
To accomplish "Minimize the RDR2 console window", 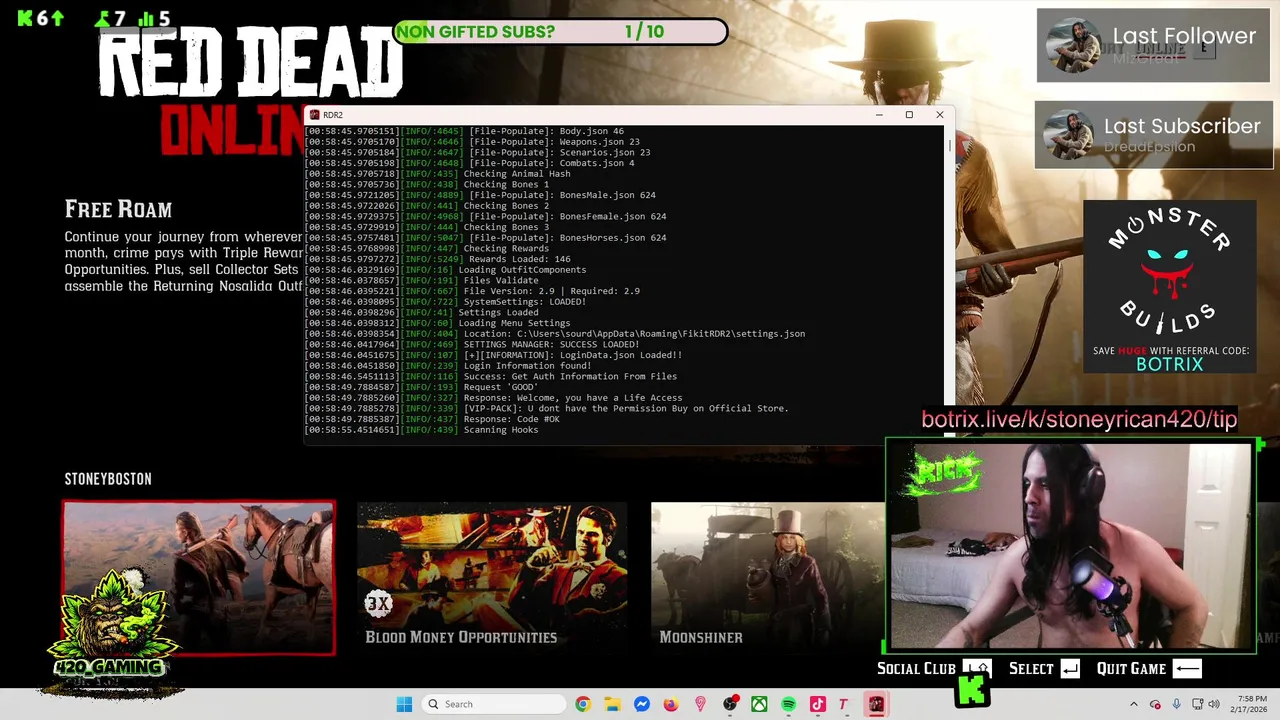I will tap(879, 115).
